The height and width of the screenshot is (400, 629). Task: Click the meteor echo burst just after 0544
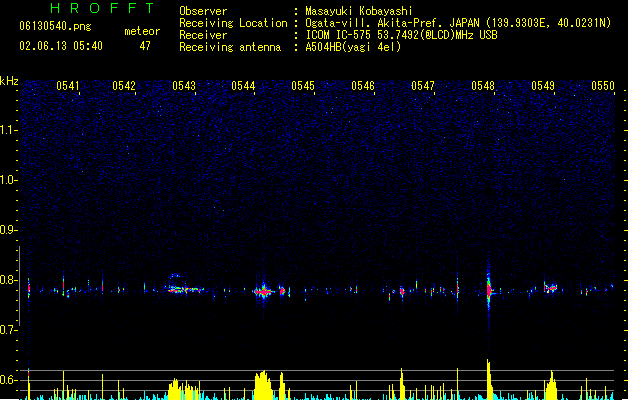click(x=264, y=291)
